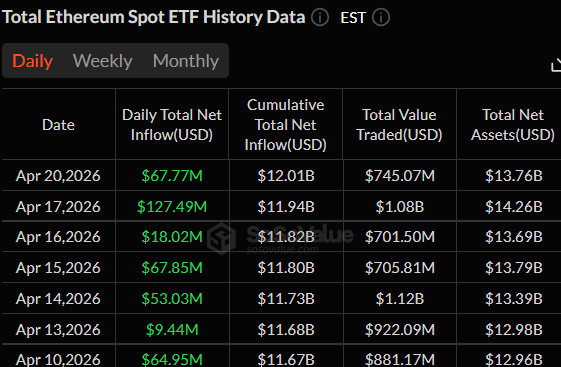Click the $127.49M daily inflow value
The image size is (561, 367).
(172, 206)
